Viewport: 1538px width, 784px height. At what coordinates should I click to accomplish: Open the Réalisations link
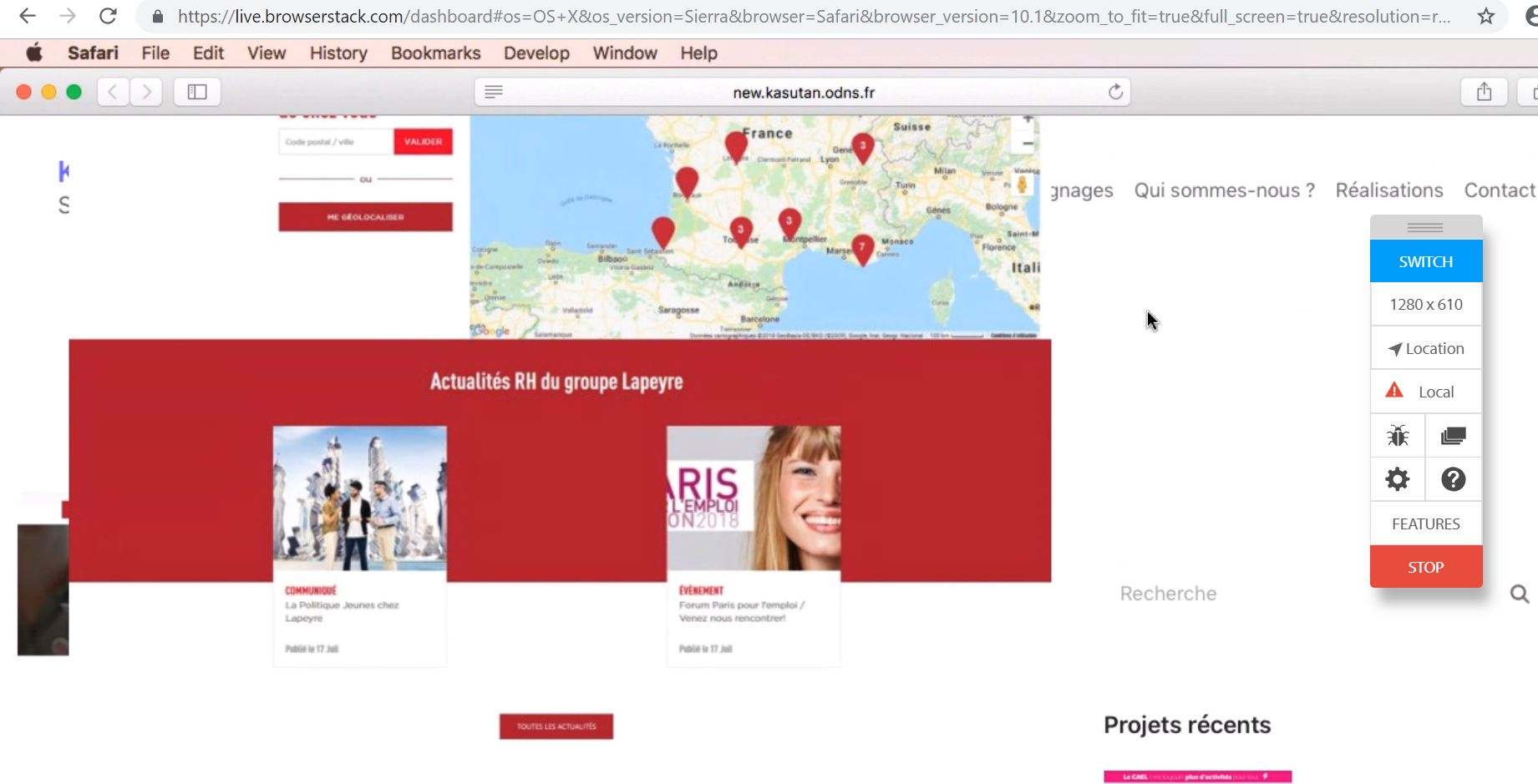point(1389,190)
